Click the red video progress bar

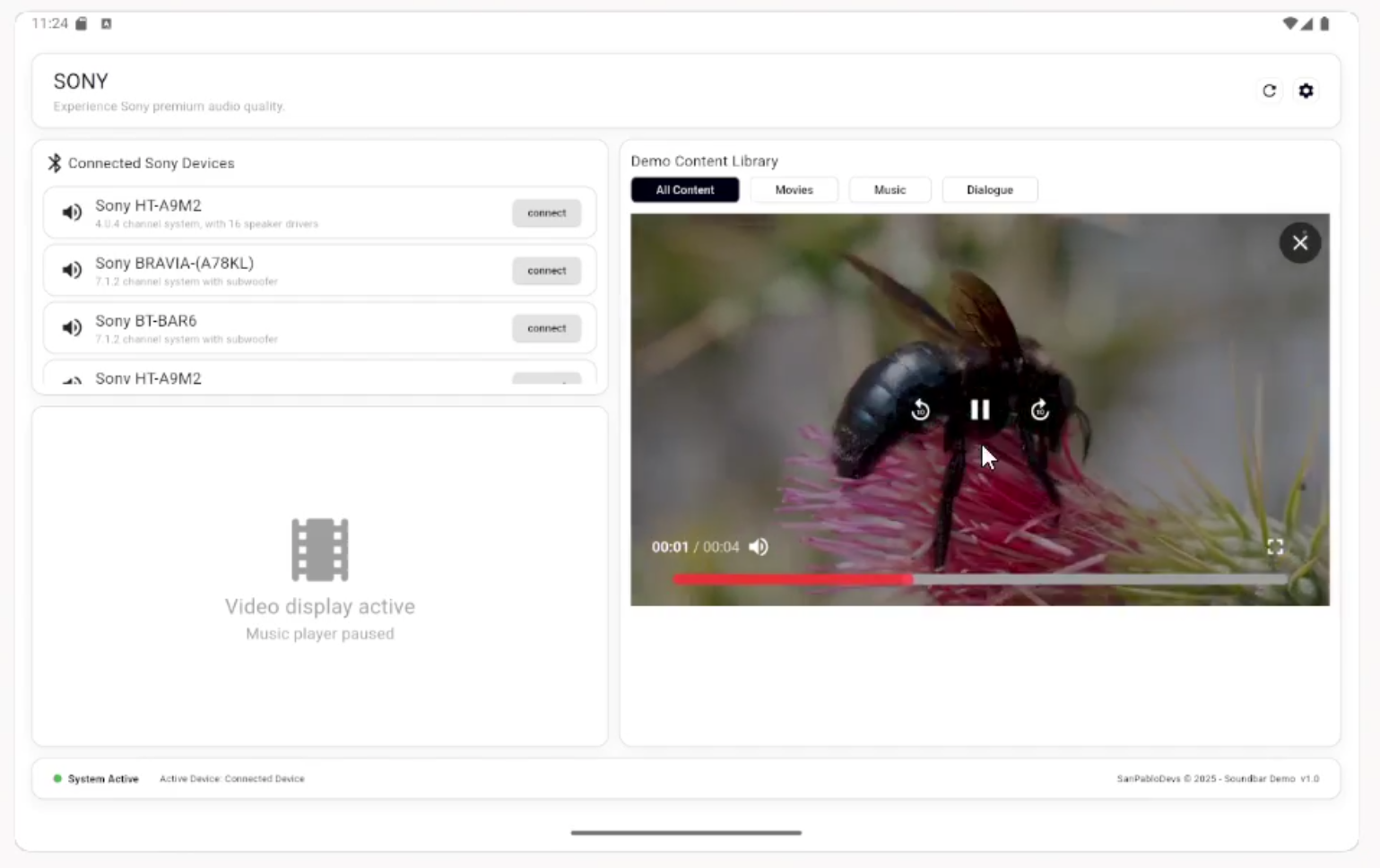click(x=793, y=580)
